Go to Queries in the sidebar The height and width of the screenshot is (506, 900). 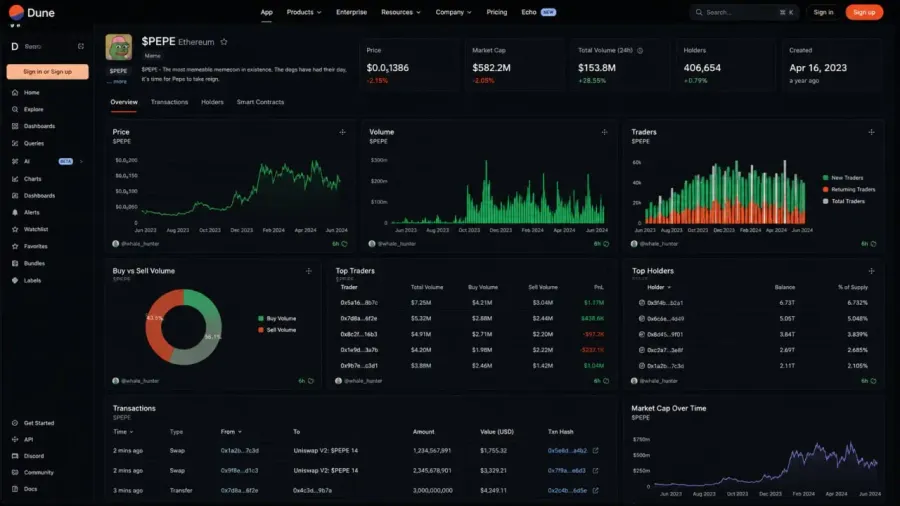tap(28, 143)
